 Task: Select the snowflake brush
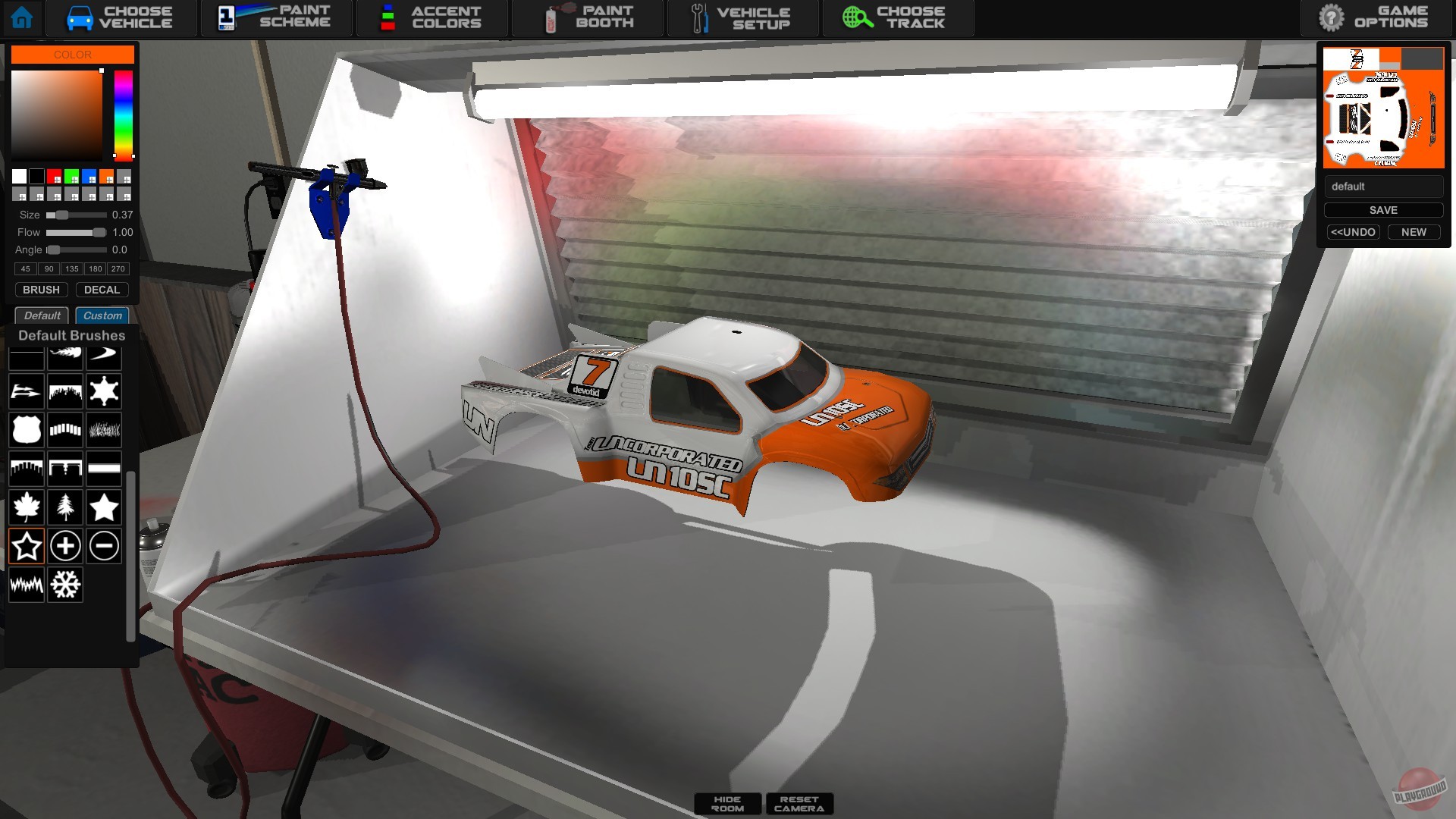point(65,584)
